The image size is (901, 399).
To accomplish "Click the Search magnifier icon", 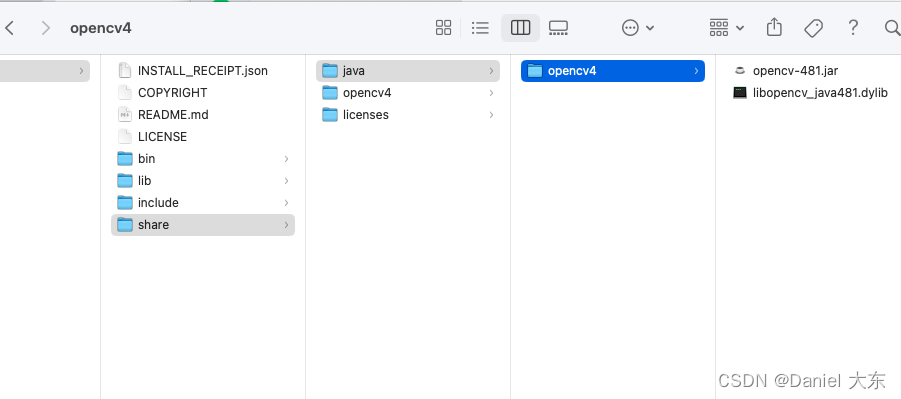I will click(892, 28).
